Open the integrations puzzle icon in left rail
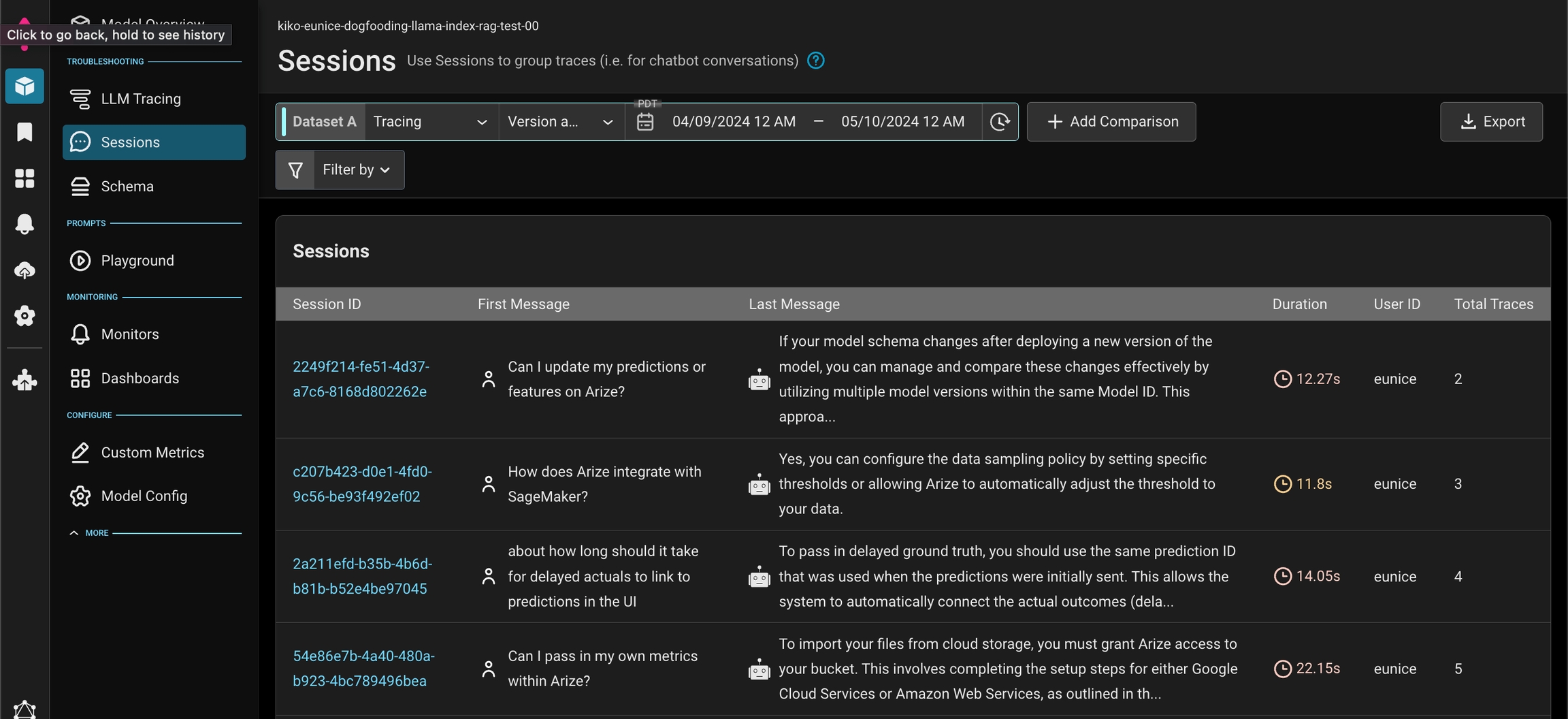1568x719 pixels. pos(24,380)
